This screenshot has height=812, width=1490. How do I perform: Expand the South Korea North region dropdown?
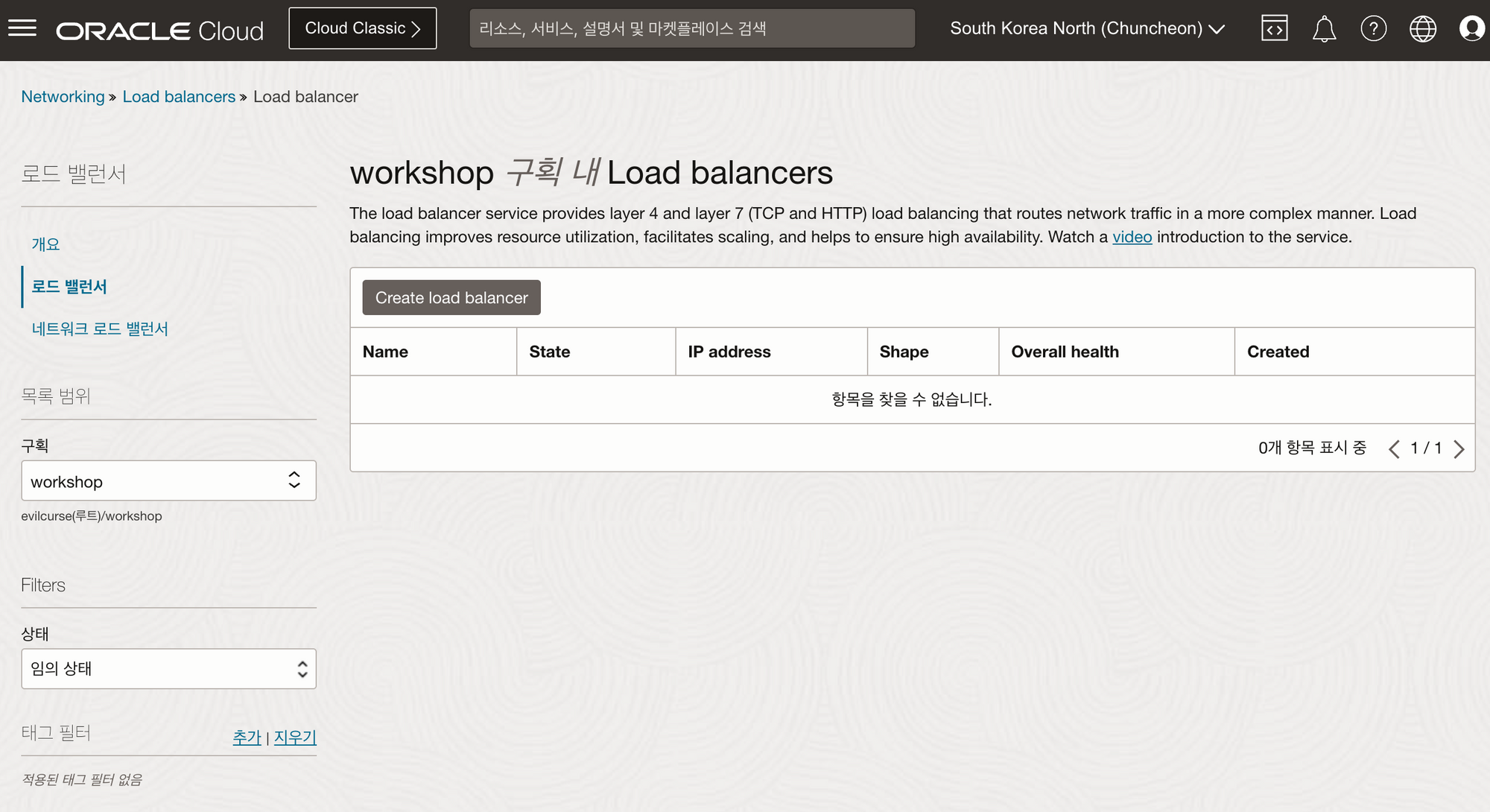pyautogui.click(x=1087, y=29)
